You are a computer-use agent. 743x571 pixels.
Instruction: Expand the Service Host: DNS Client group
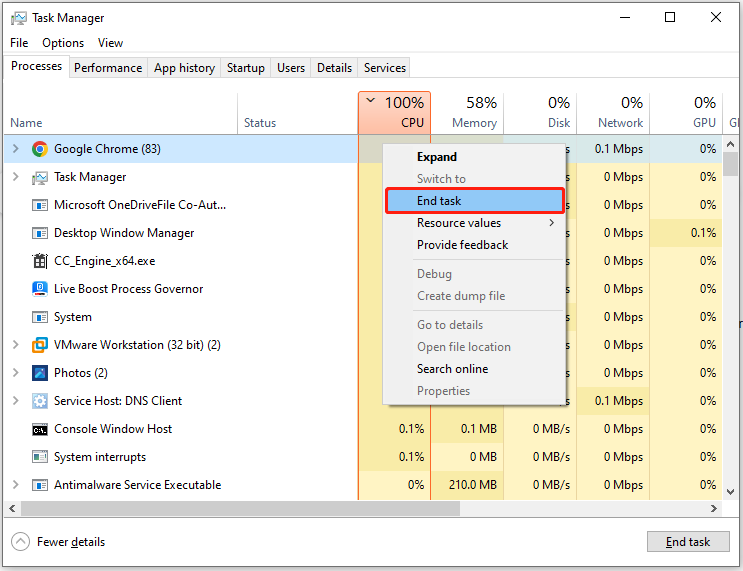tap(16, 400)
